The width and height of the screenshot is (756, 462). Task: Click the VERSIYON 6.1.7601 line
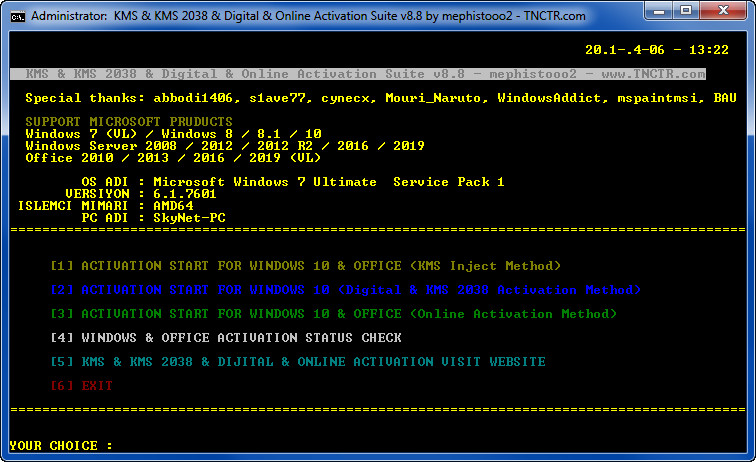[x=141, y=194]
